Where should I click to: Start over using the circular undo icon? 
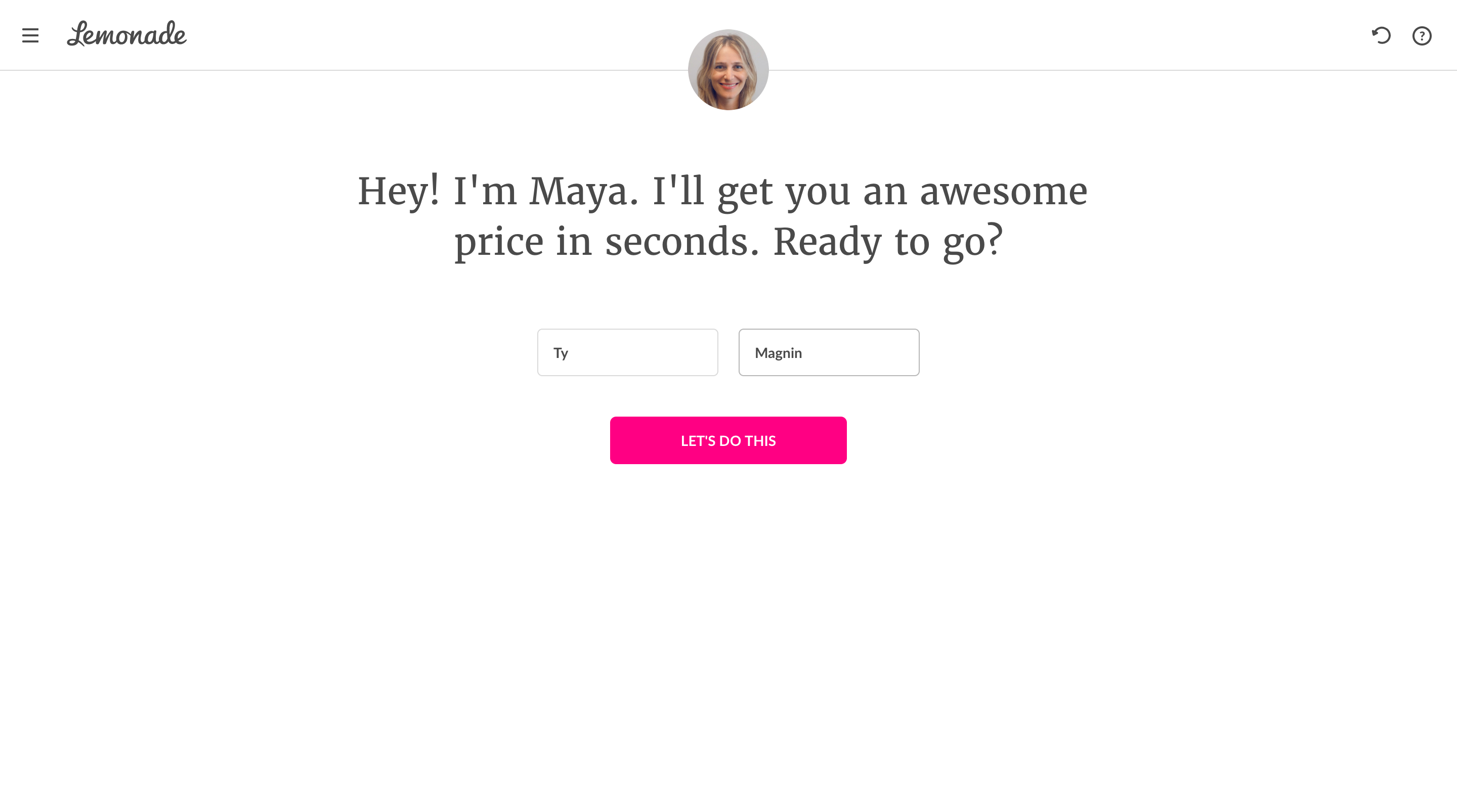(1381, 35)
